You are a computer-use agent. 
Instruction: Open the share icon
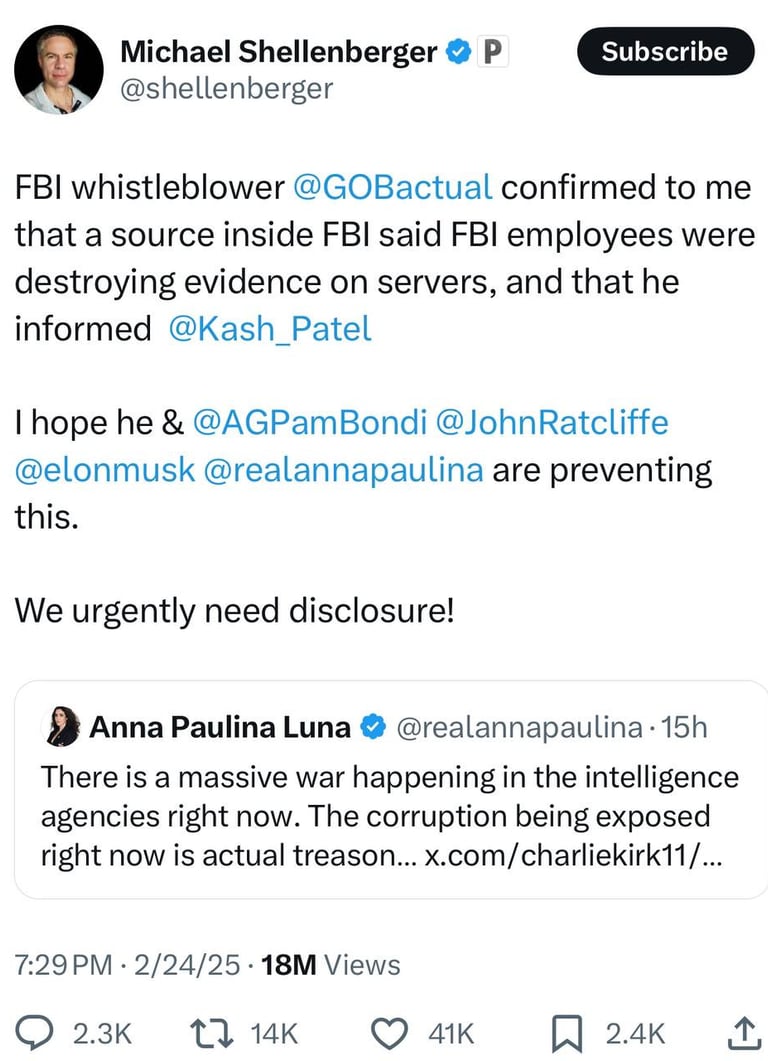[744, 1031]
